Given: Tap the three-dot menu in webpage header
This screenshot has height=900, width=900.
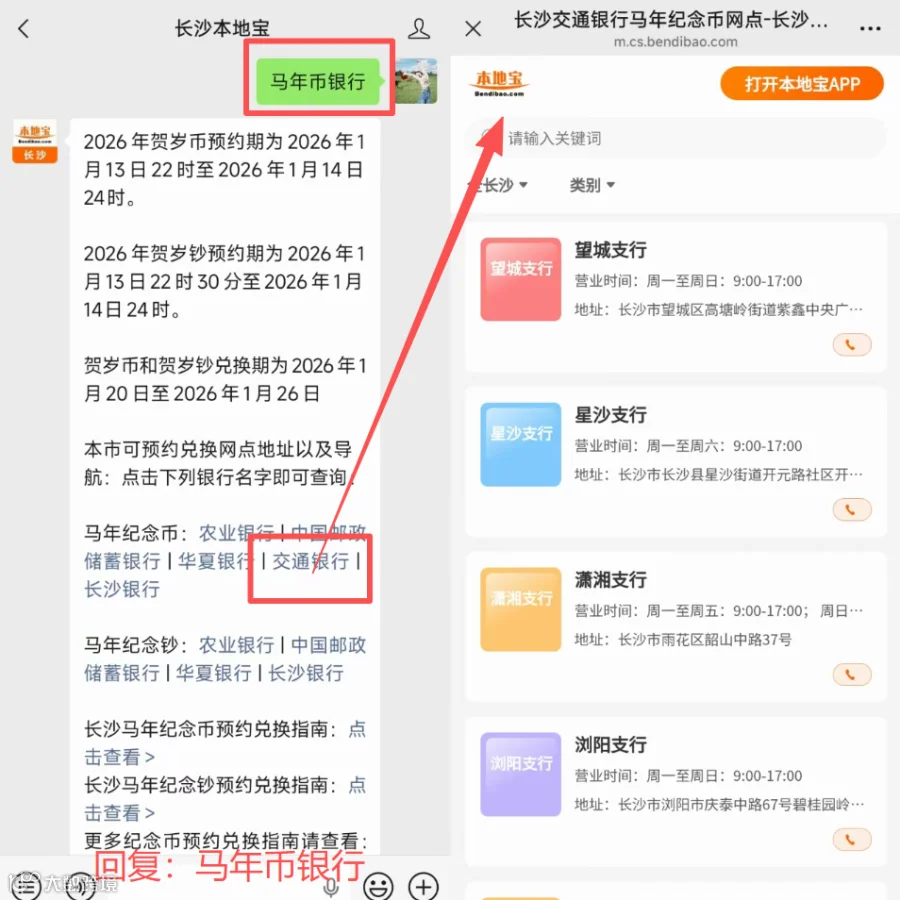Looking at the screenshot, I should [x=870, y=28].
